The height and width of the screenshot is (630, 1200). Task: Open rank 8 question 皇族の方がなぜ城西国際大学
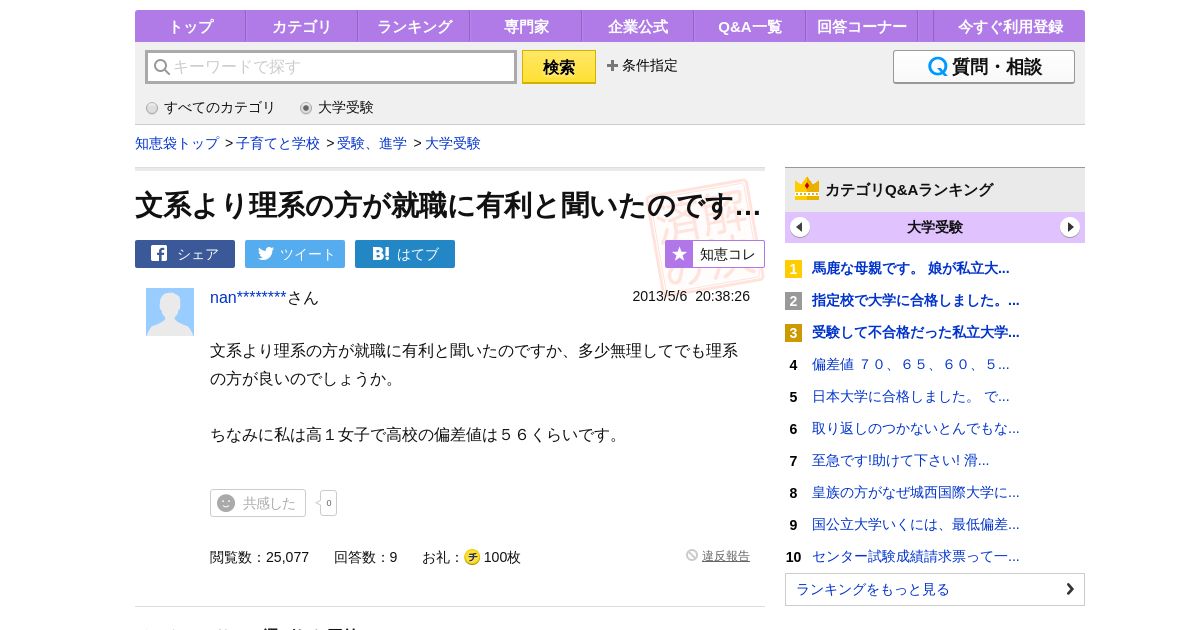pos(915,492)
